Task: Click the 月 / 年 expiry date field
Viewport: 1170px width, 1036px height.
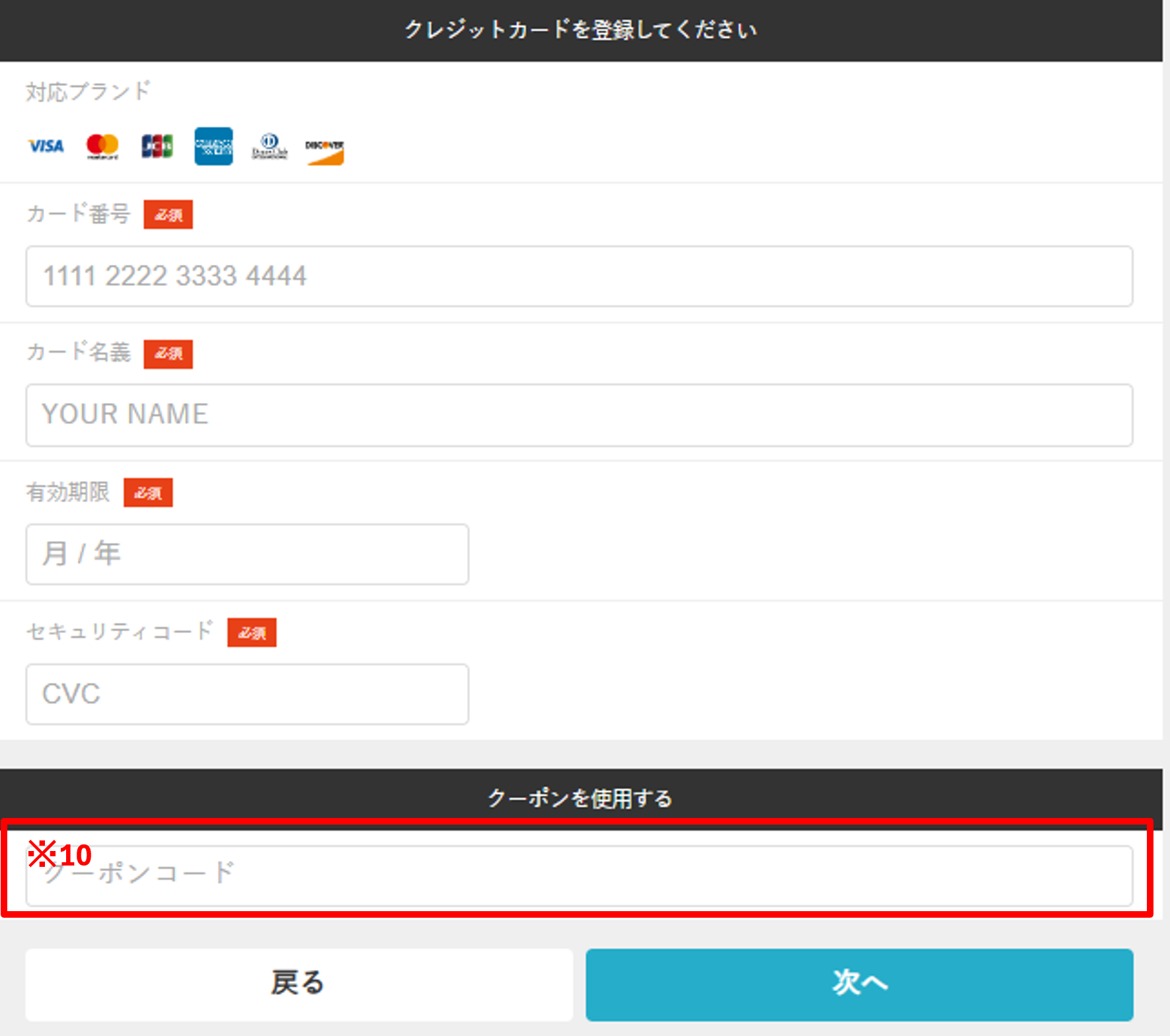Action: tap(247, 554)
